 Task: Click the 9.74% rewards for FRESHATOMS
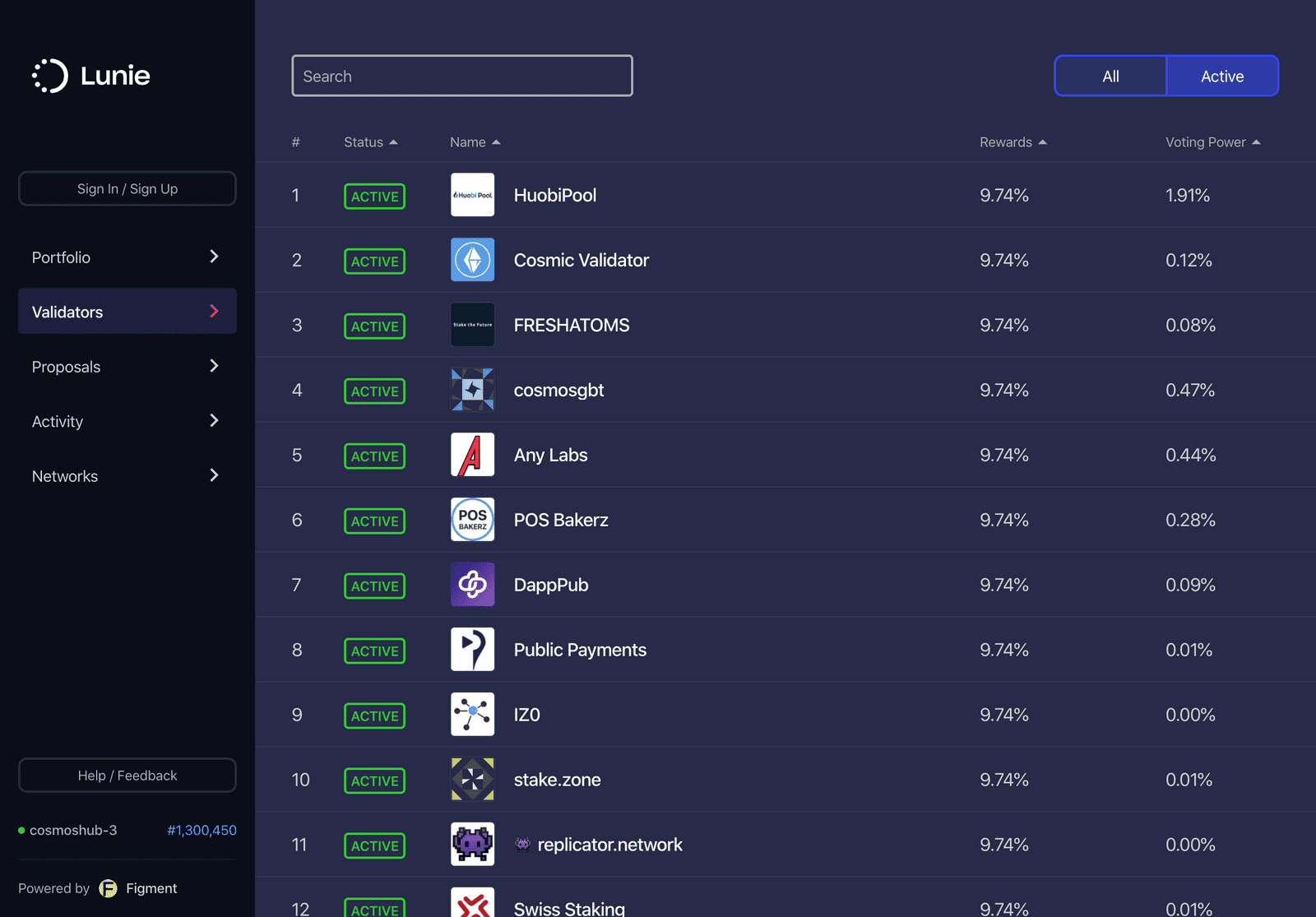[x=1004, y=326]
